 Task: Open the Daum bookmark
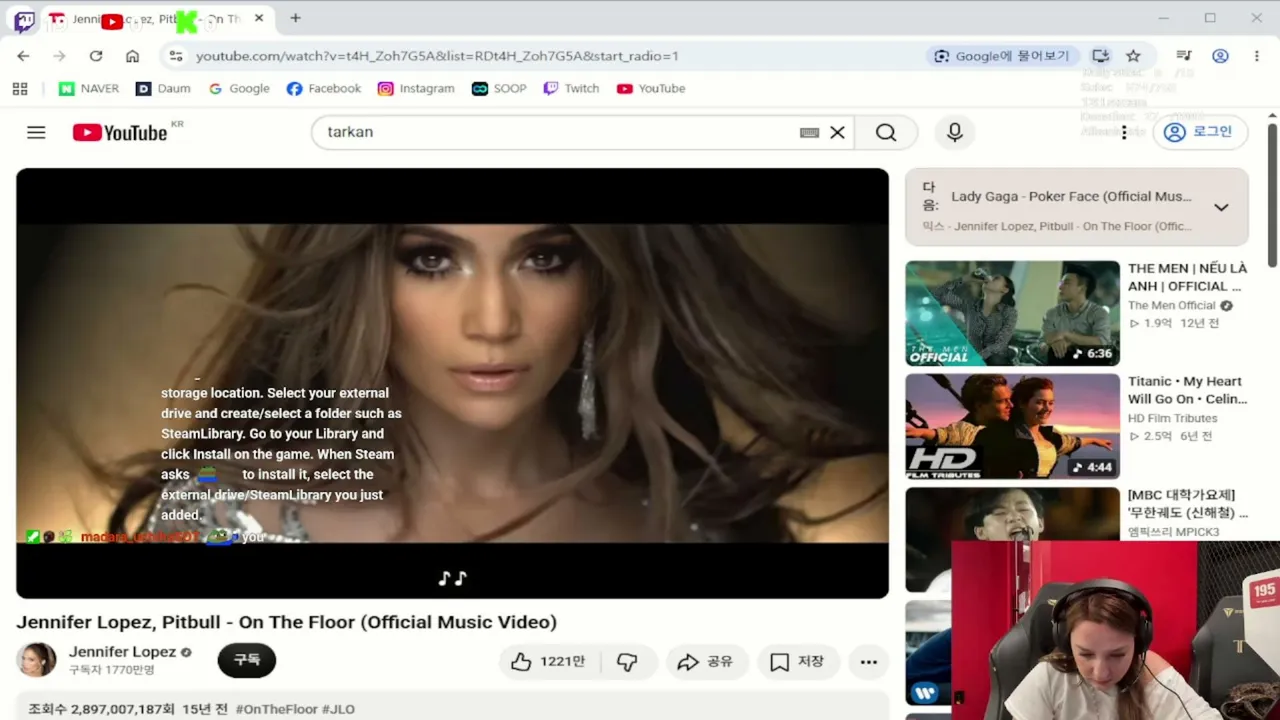click(x=163, y=89)
